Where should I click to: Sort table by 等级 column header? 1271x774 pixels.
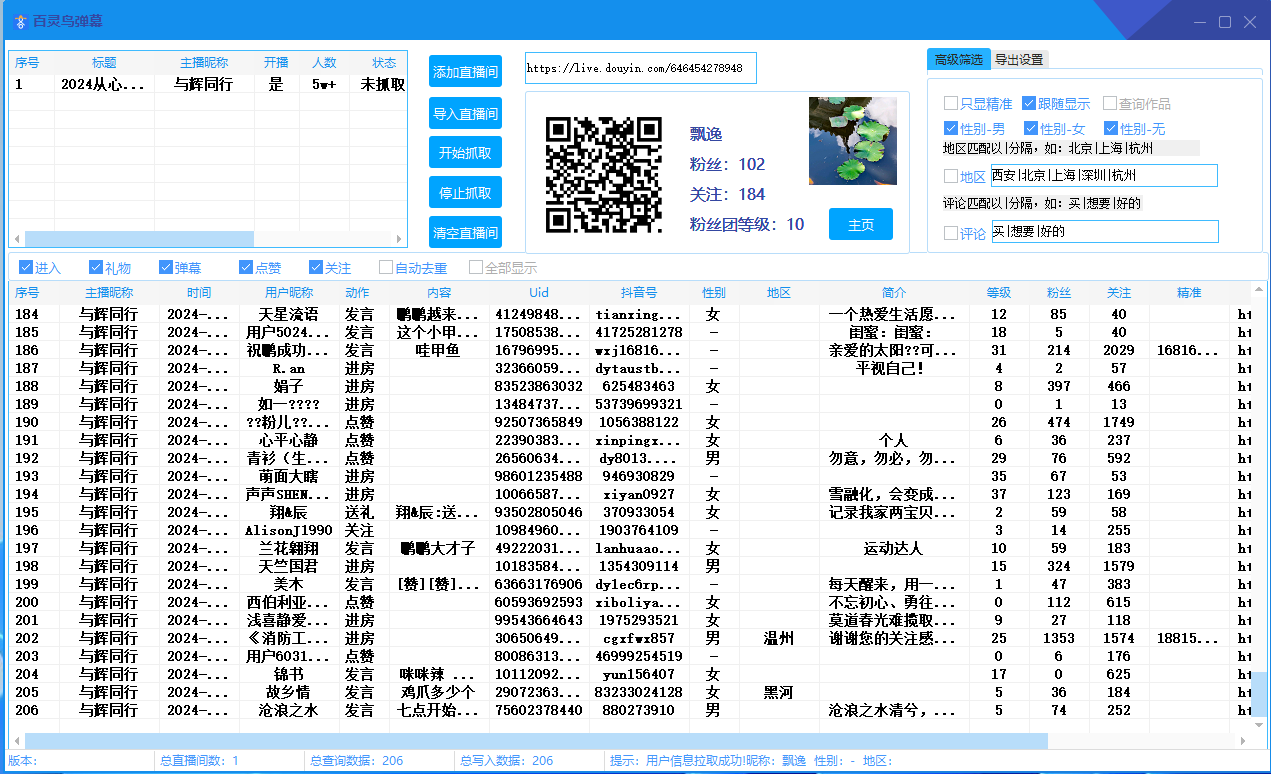[998, 293]
